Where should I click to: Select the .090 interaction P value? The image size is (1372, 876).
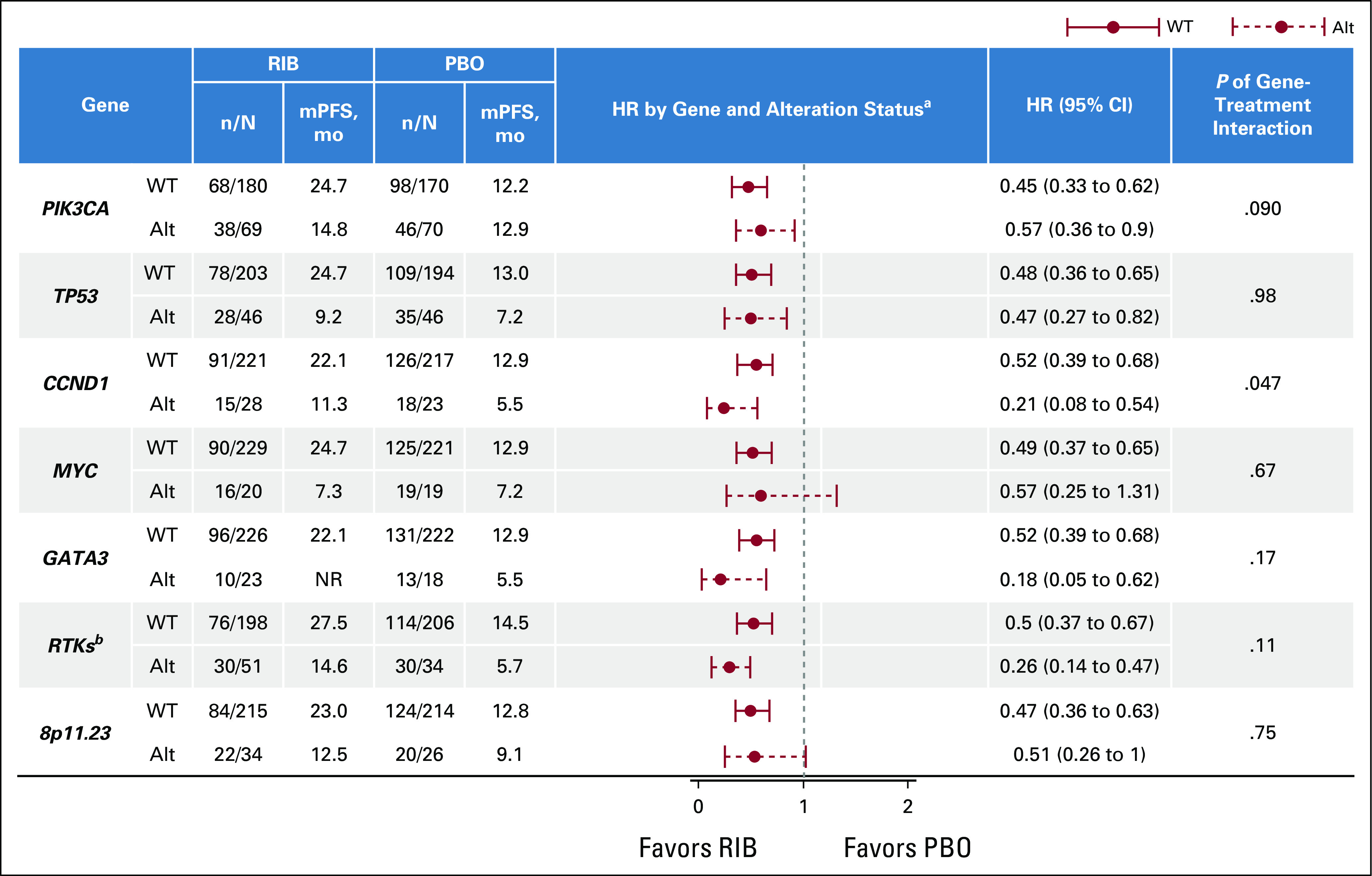point(1263,209)
